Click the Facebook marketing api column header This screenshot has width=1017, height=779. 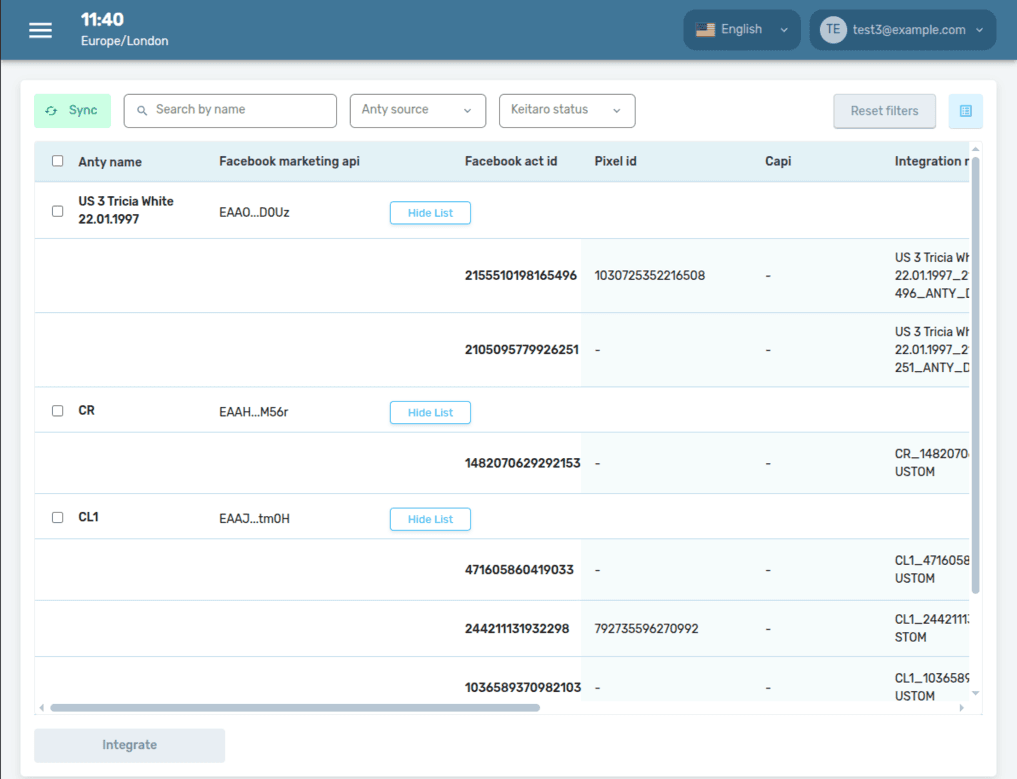coord(289,161)
